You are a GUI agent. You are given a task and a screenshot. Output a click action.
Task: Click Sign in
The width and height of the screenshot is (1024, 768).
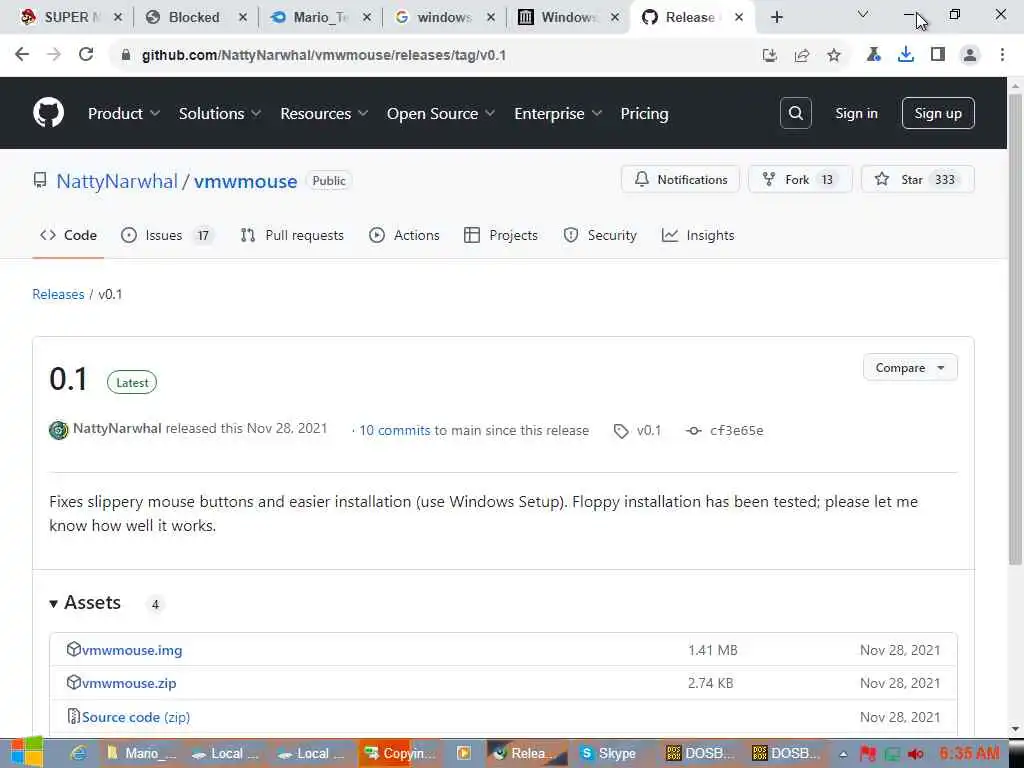click(x=856, y=113)
